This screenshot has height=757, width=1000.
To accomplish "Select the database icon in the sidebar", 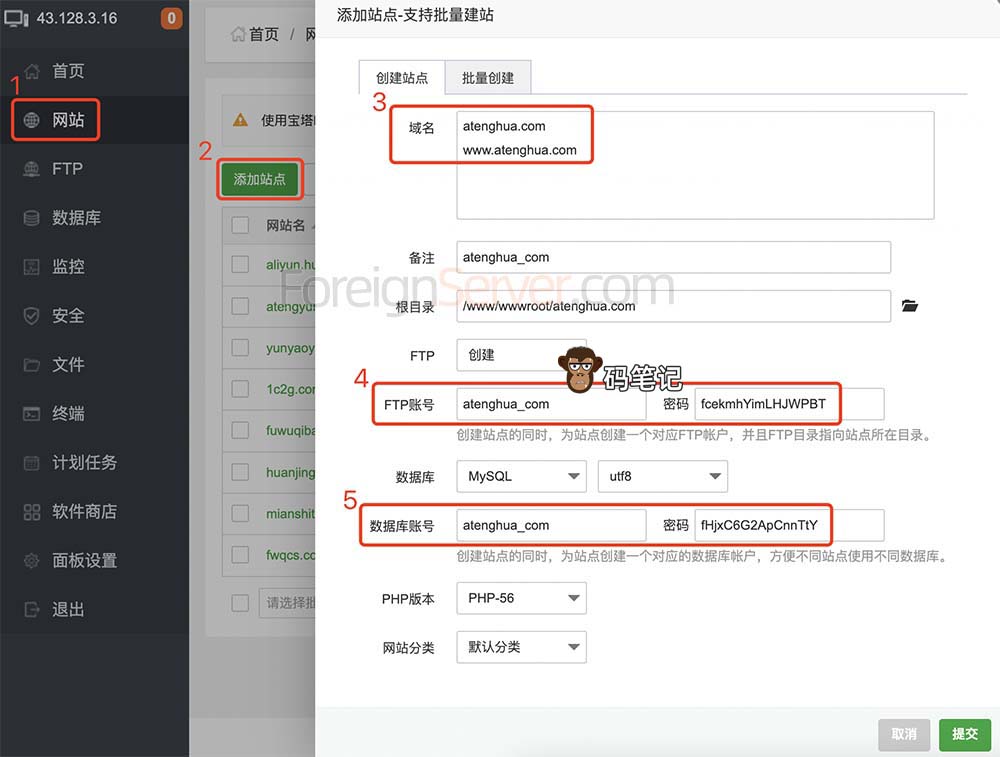I will coord(32,218).
